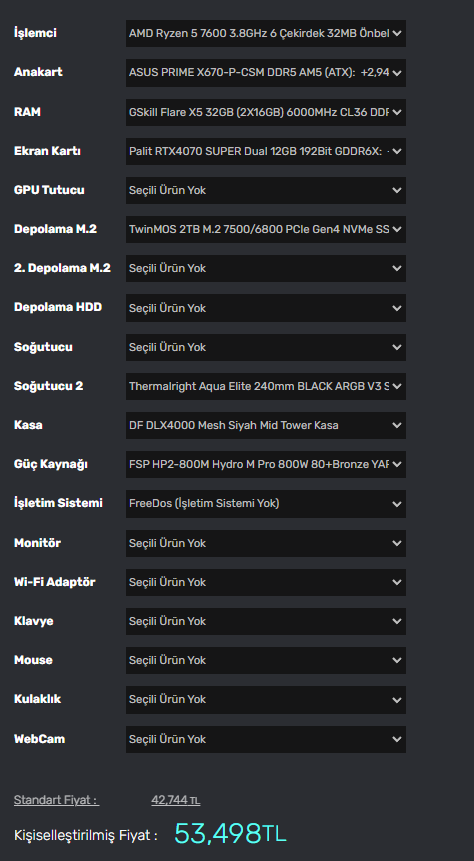Open the Güç Kaynağı power supply dropdown
Image resolution: width=474 pixels, height=861 pixels.
pos(266,465)
